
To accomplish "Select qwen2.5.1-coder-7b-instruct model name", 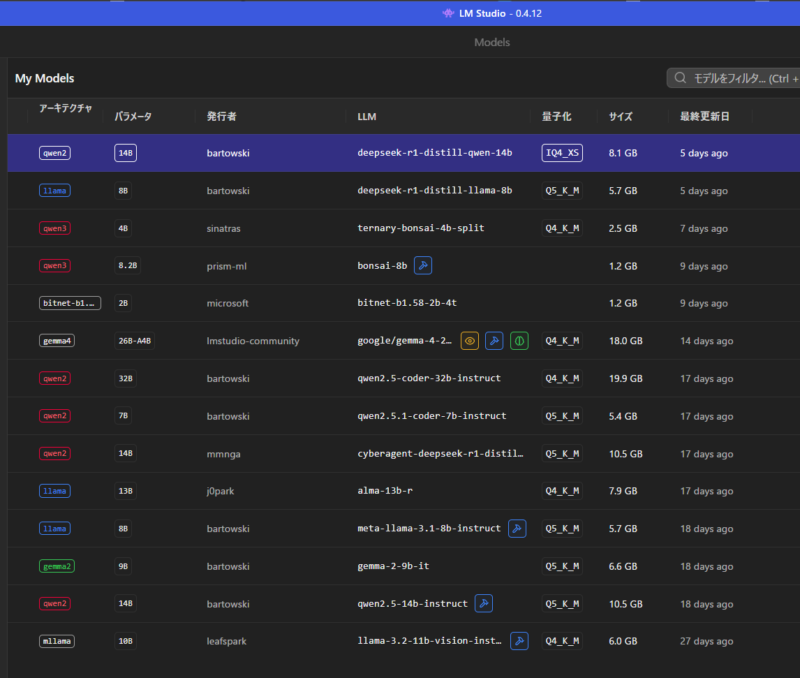I will pos(432,416).
